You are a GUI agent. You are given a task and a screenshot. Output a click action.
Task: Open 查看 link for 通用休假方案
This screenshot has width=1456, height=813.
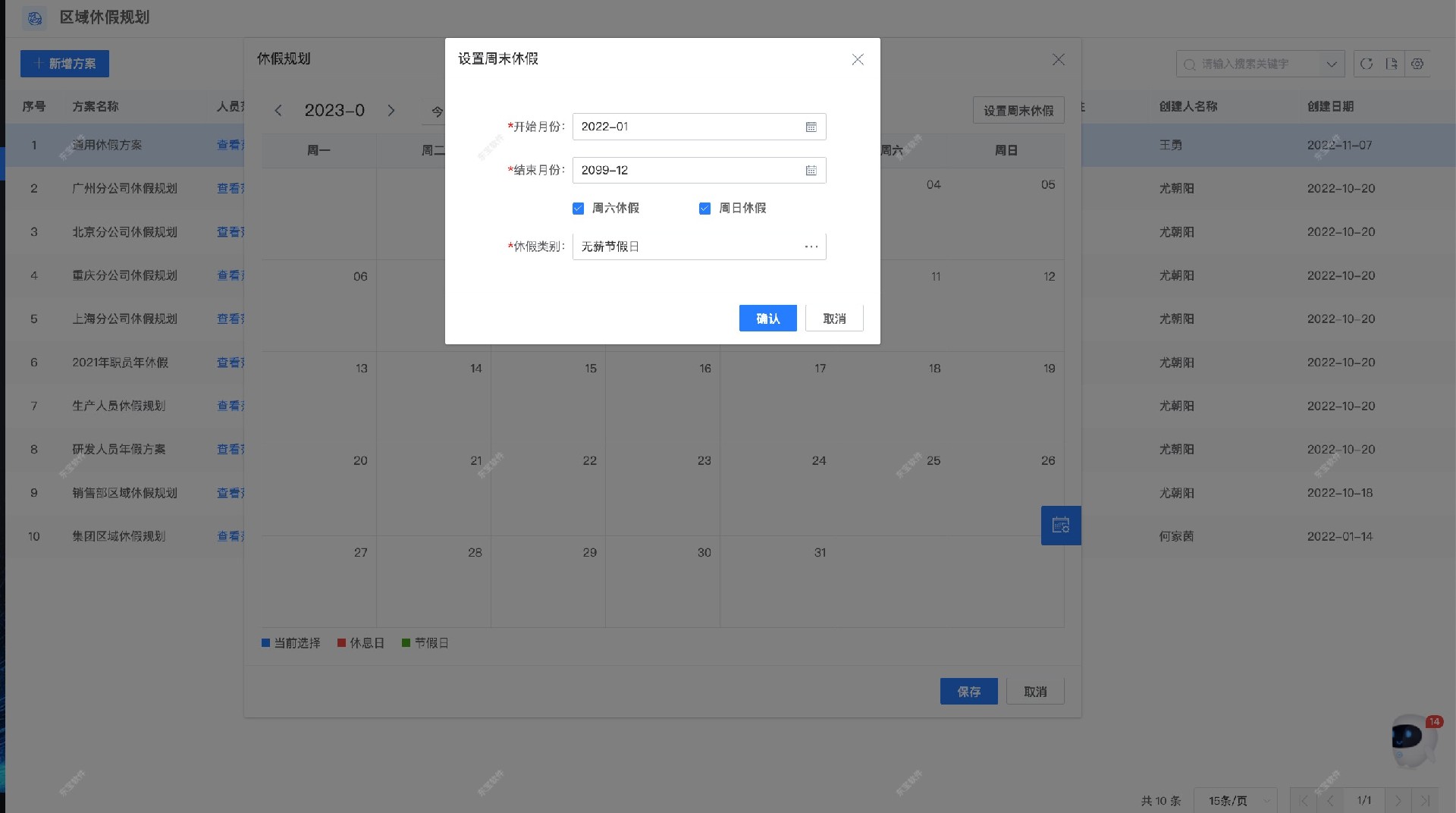click(230, 145)
